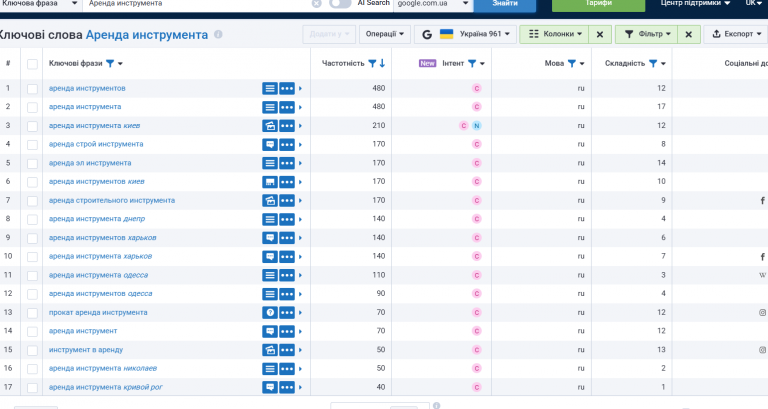Open the UK language menu
This screenshot has height=409, width=768.
(754, 3)
